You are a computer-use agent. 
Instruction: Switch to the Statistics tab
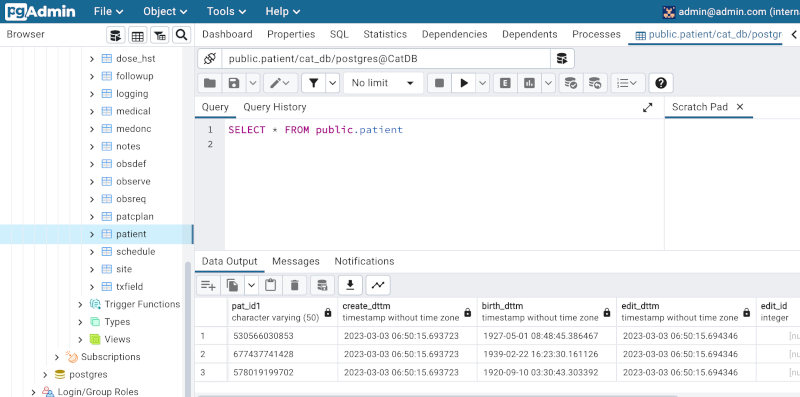[385, 34]
